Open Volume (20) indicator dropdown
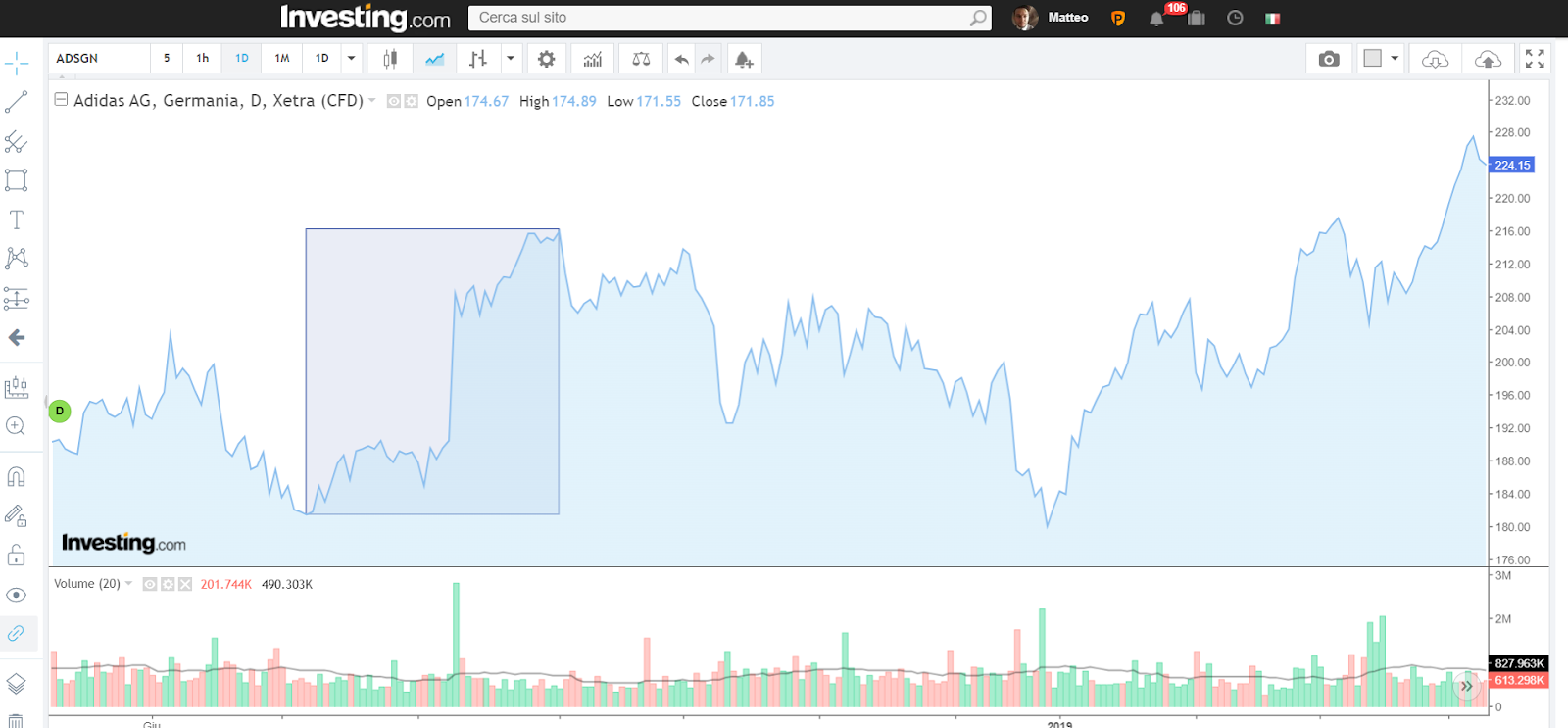The width and height of the screenshot is (1568, 728). pyautogui.click(x=128, y=583)
